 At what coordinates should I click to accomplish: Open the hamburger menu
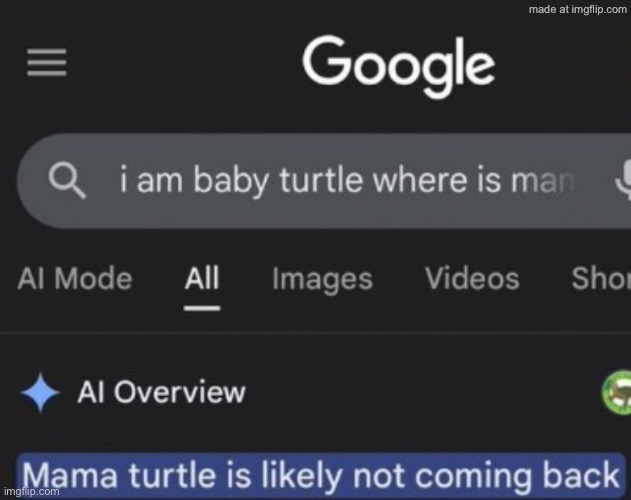[x=46, y=65]
